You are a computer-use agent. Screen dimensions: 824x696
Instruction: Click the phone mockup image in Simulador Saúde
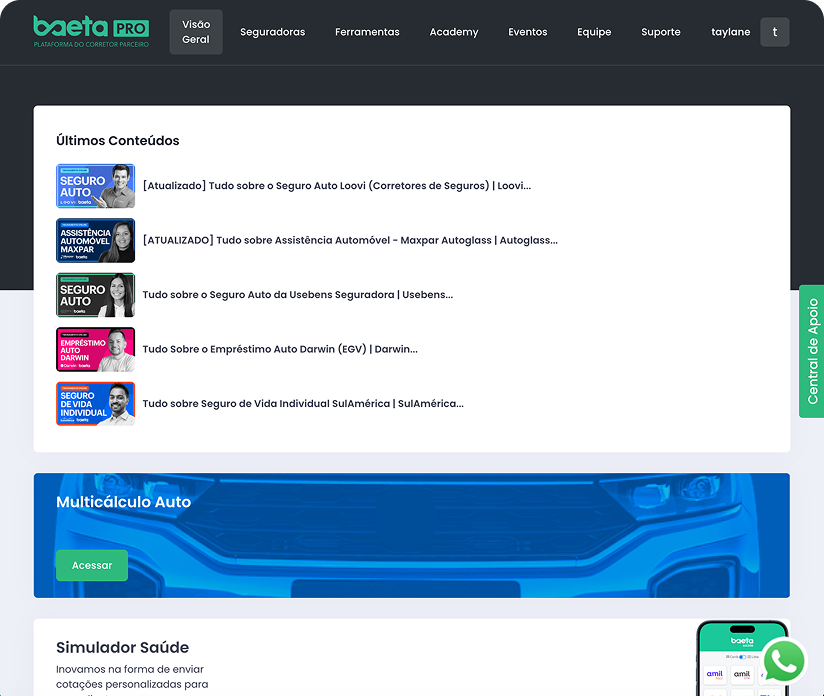coord(742,658)
